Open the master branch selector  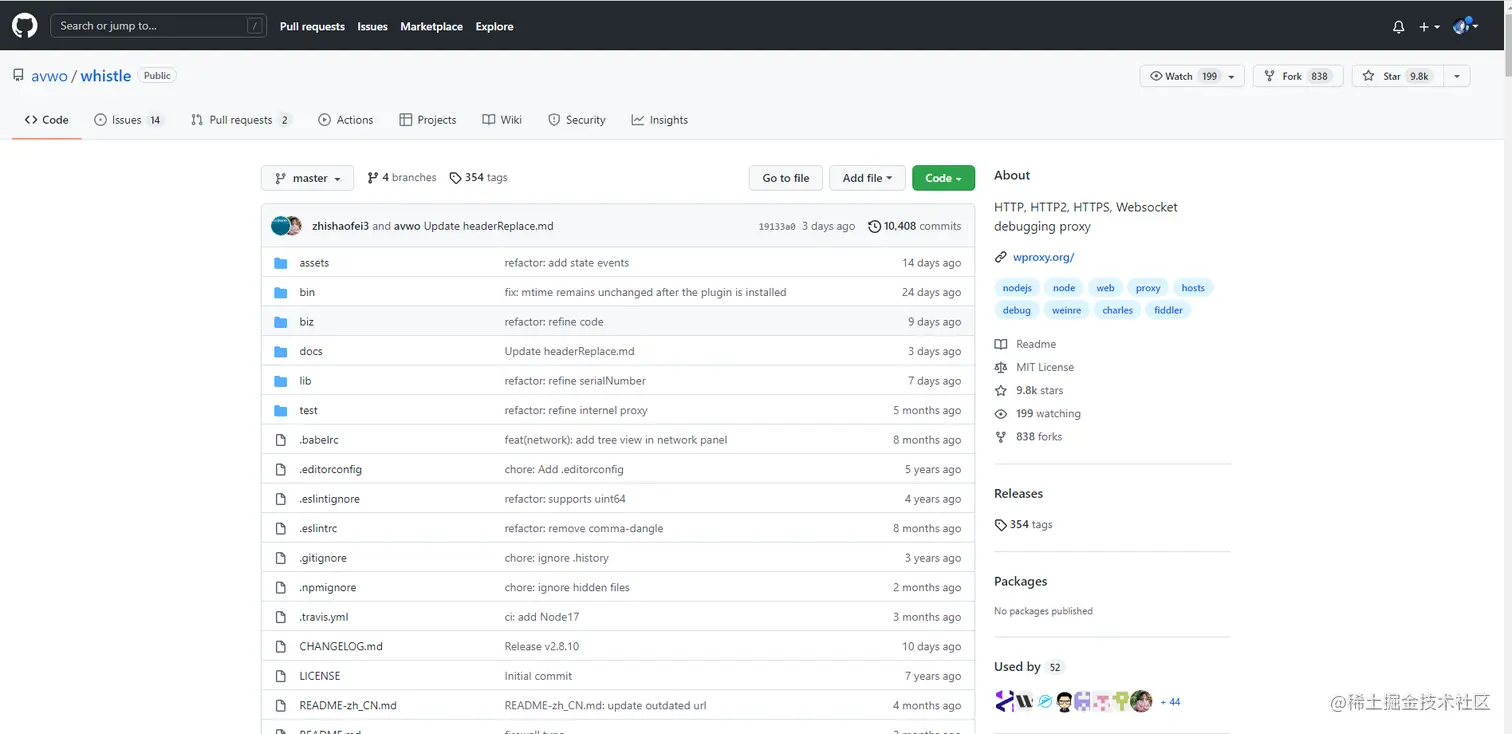click(x=307, y=178)
